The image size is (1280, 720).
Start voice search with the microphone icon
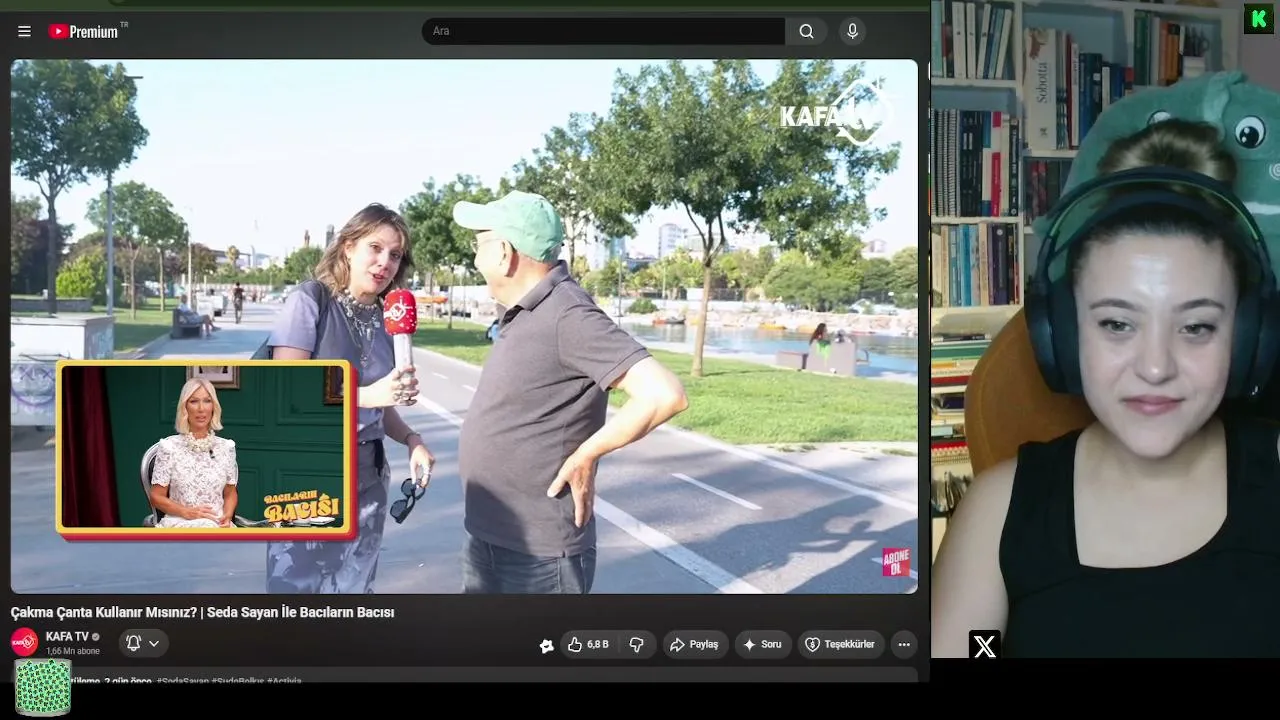click(852, 31)
